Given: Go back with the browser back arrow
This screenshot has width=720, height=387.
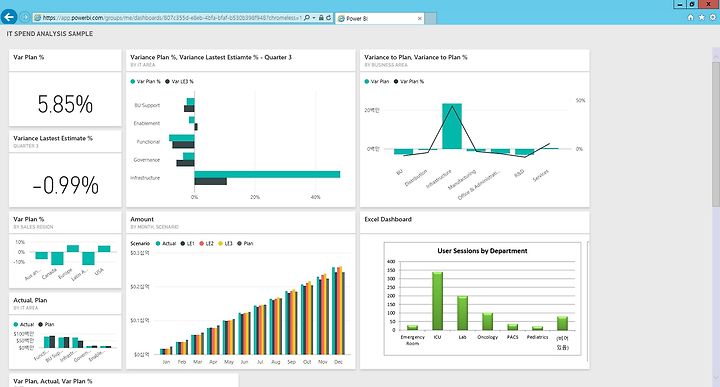Looking at the screenshot, I should point(9,17).
